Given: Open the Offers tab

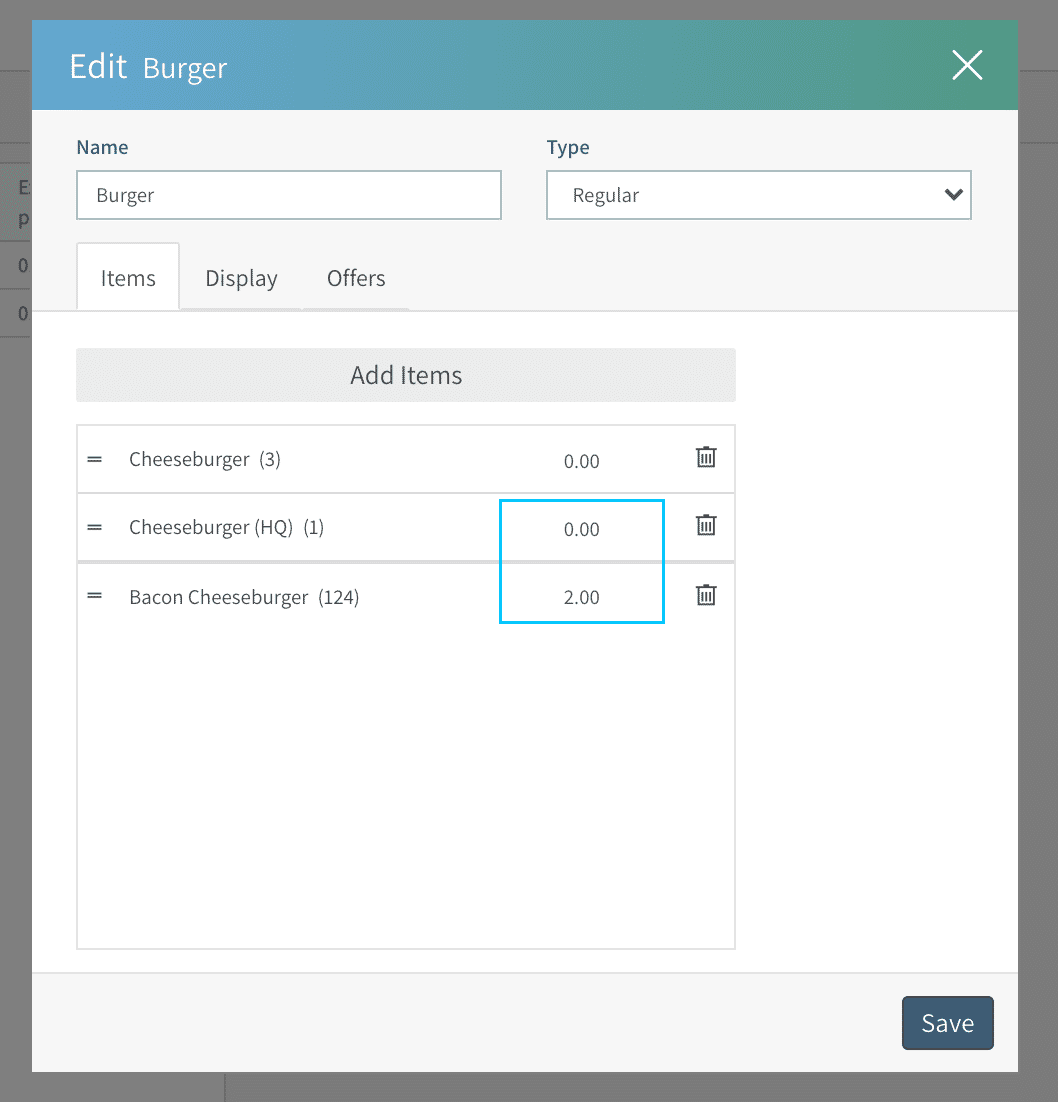Looking at the screenshot, I should coord(356,278).
